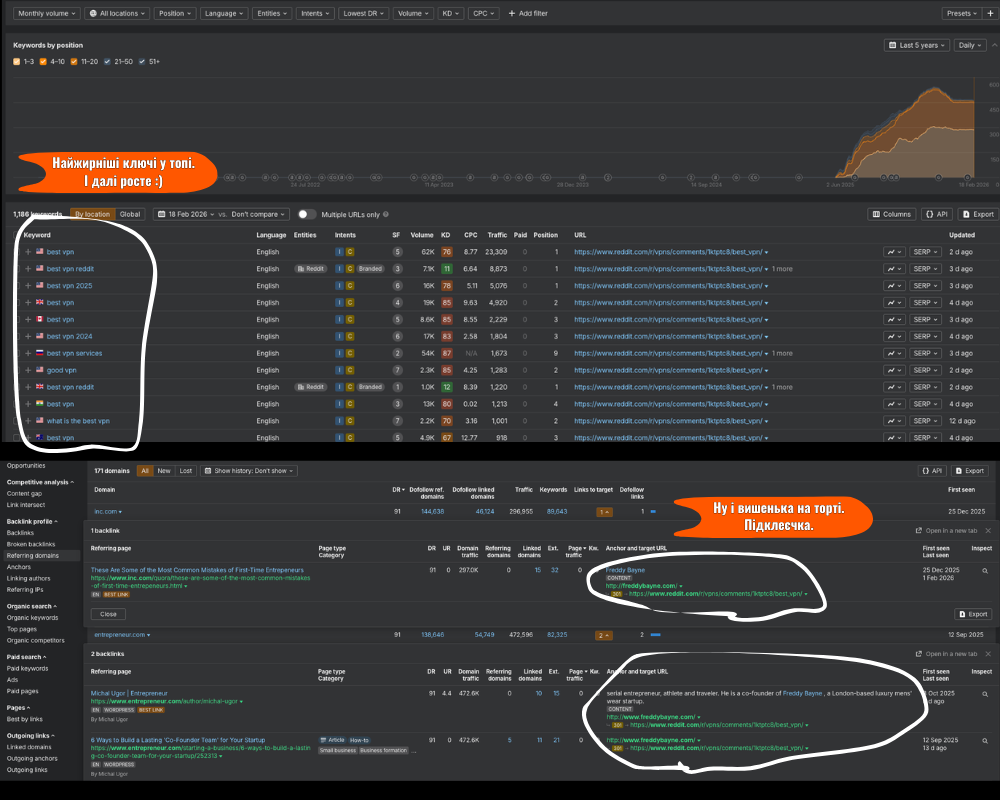Open the entrepreneur.com domain link
This screenshot has height=800, width=1000.
pos(120,635)
